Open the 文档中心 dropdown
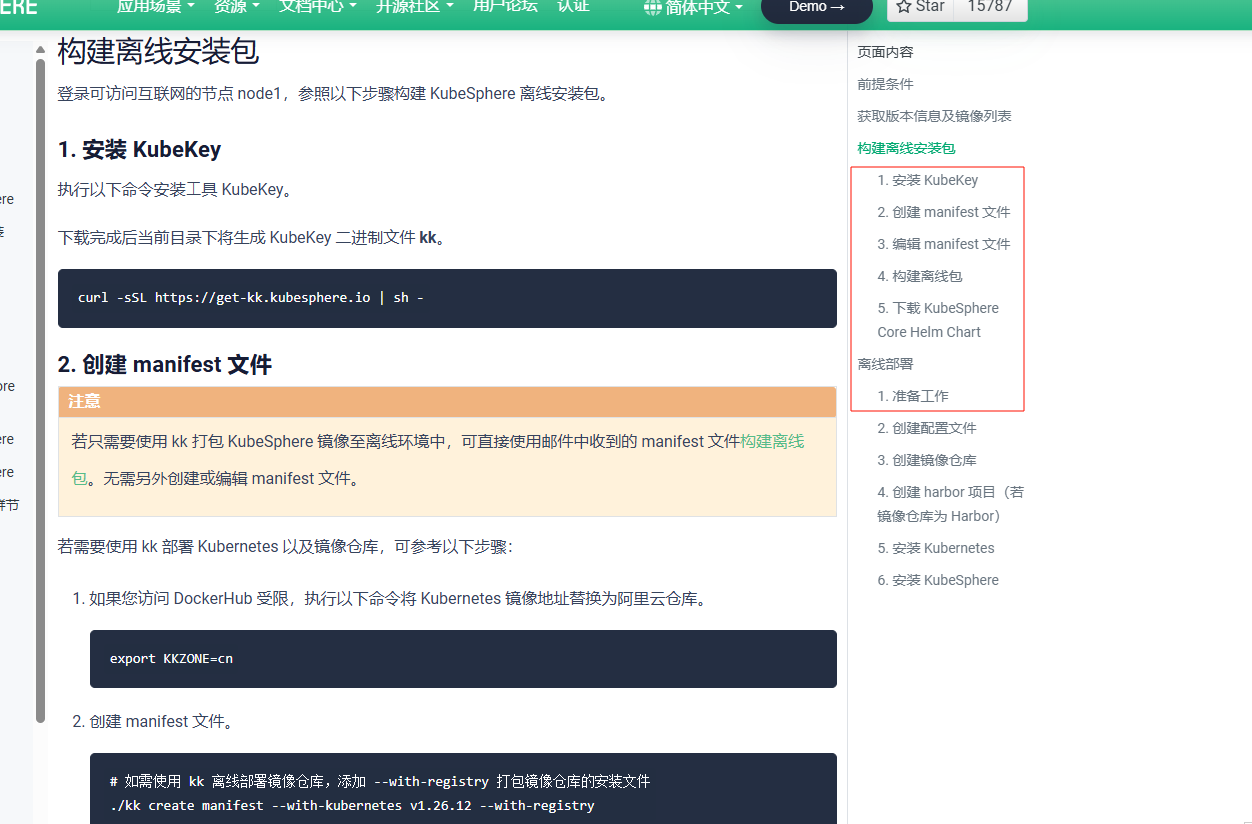Screen dimensions: 1252x824 (x=317, y=6)
